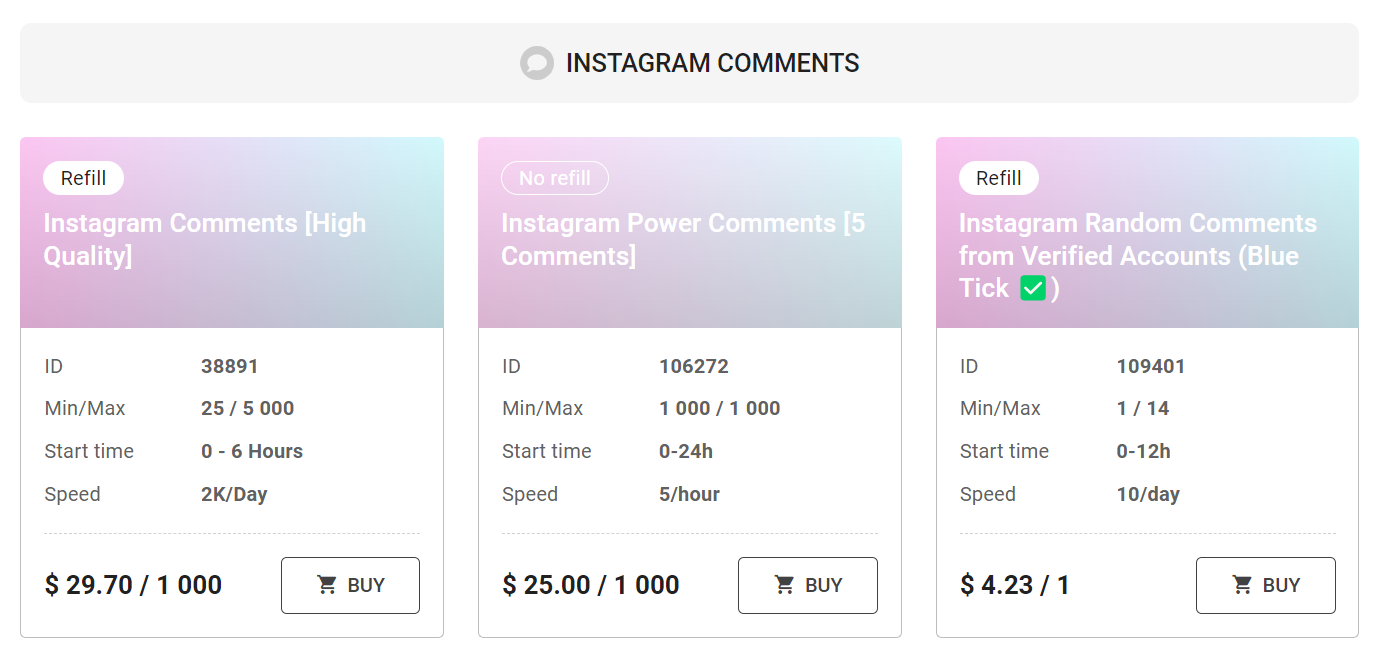This screenshot has height=649, width=1383.
Task: Click service ID 109401
Action: [1151, 366]
